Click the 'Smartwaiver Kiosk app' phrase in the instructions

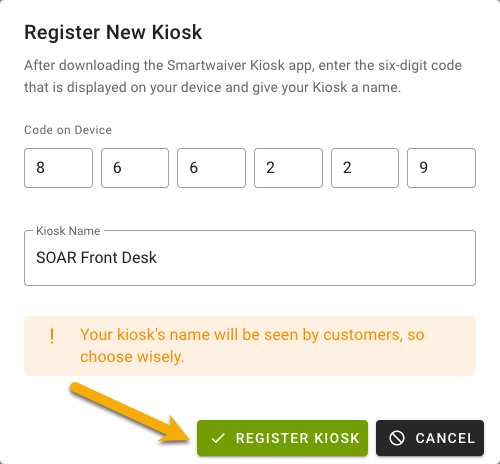point(240,65)
